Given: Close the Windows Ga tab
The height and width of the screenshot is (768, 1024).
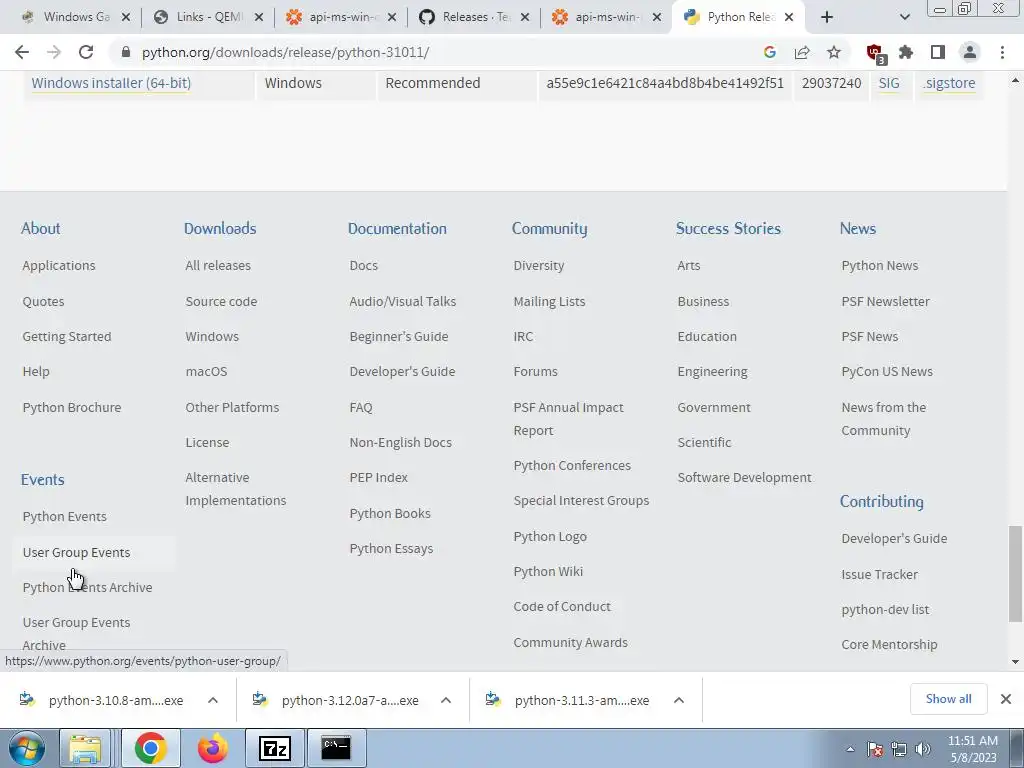Looking at the screenshot, I should [125, 17].
